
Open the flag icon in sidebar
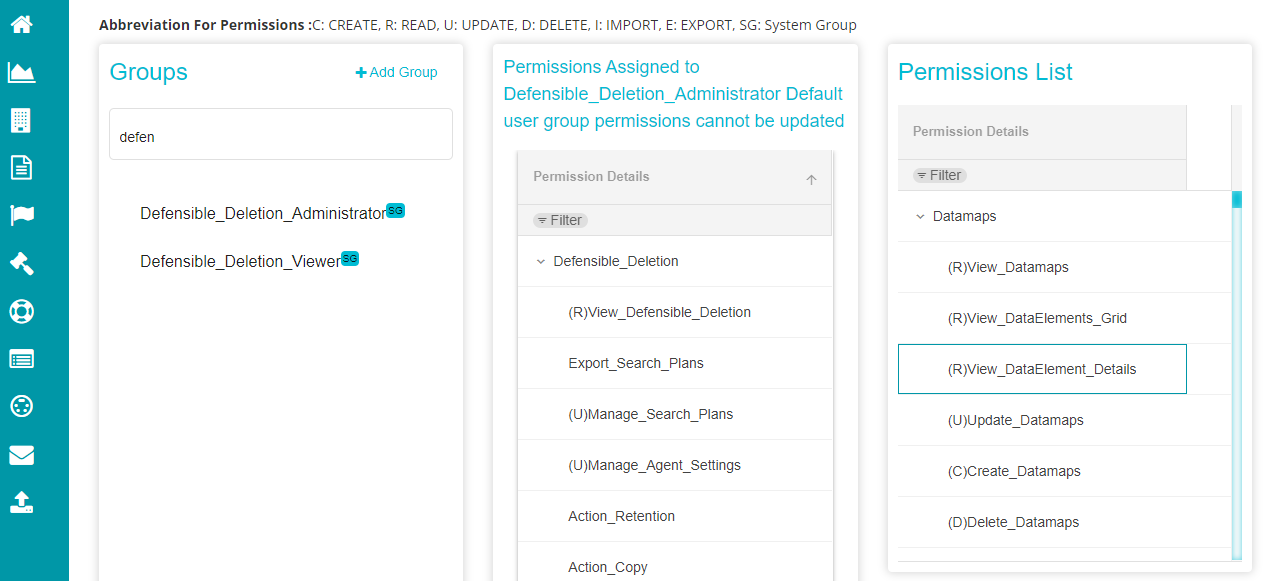point(21,215)
